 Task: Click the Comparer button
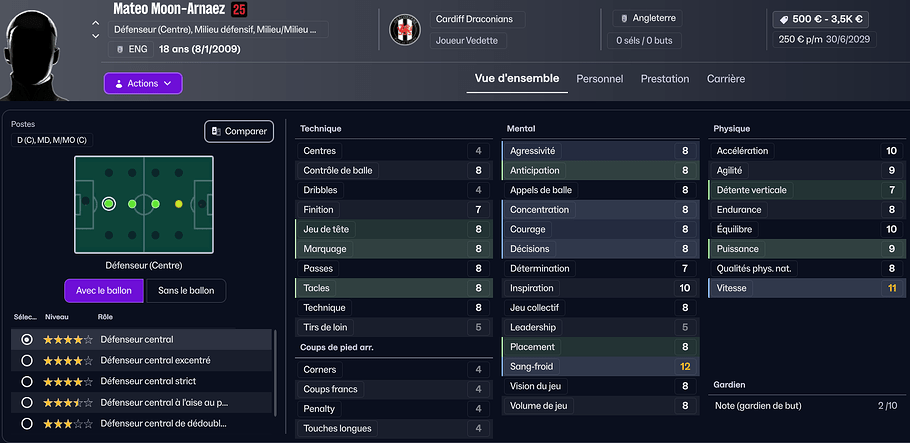tap(239, 131)
